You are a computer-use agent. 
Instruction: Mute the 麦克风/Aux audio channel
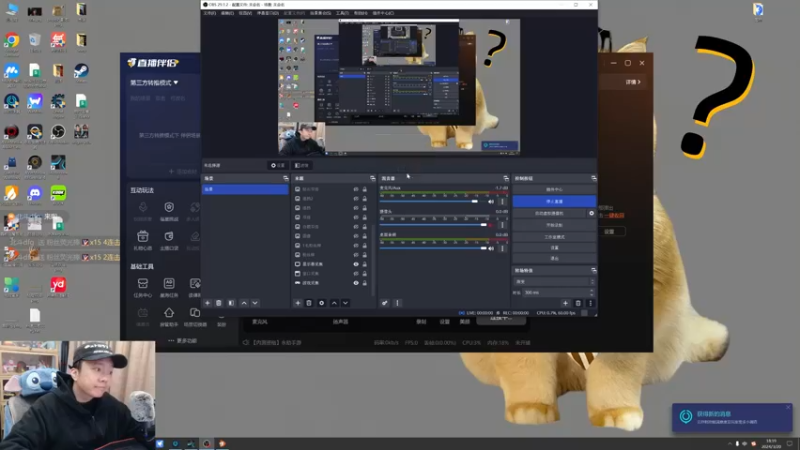491,202
